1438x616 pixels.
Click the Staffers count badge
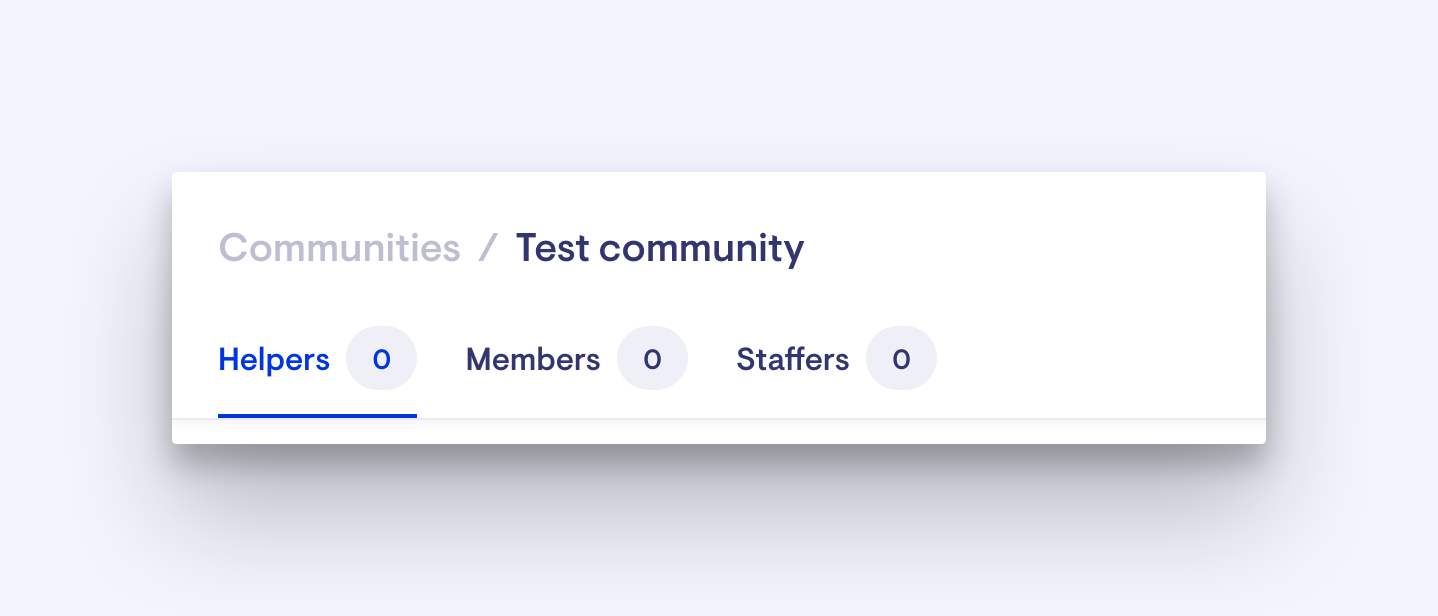tap(901, 359)
